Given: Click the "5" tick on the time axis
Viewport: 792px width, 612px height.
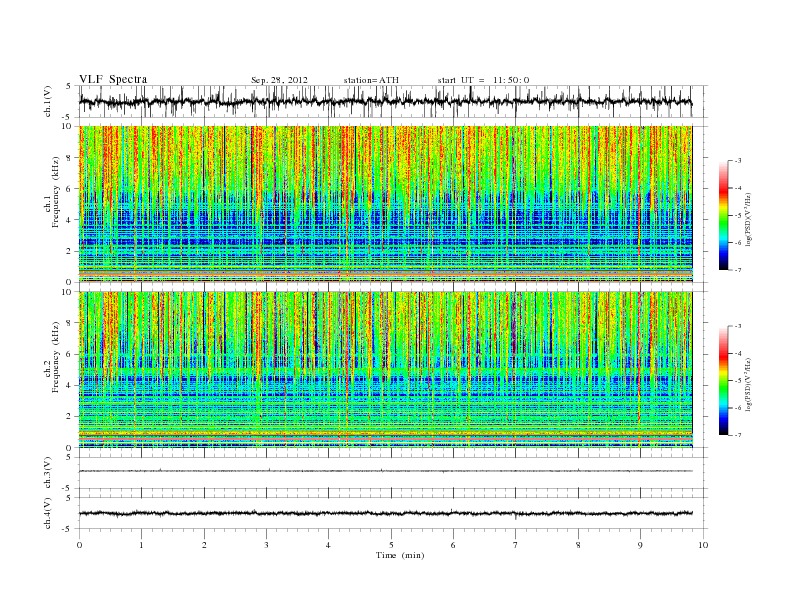Looking at the screenshot, I should click(x=391, y=545).
